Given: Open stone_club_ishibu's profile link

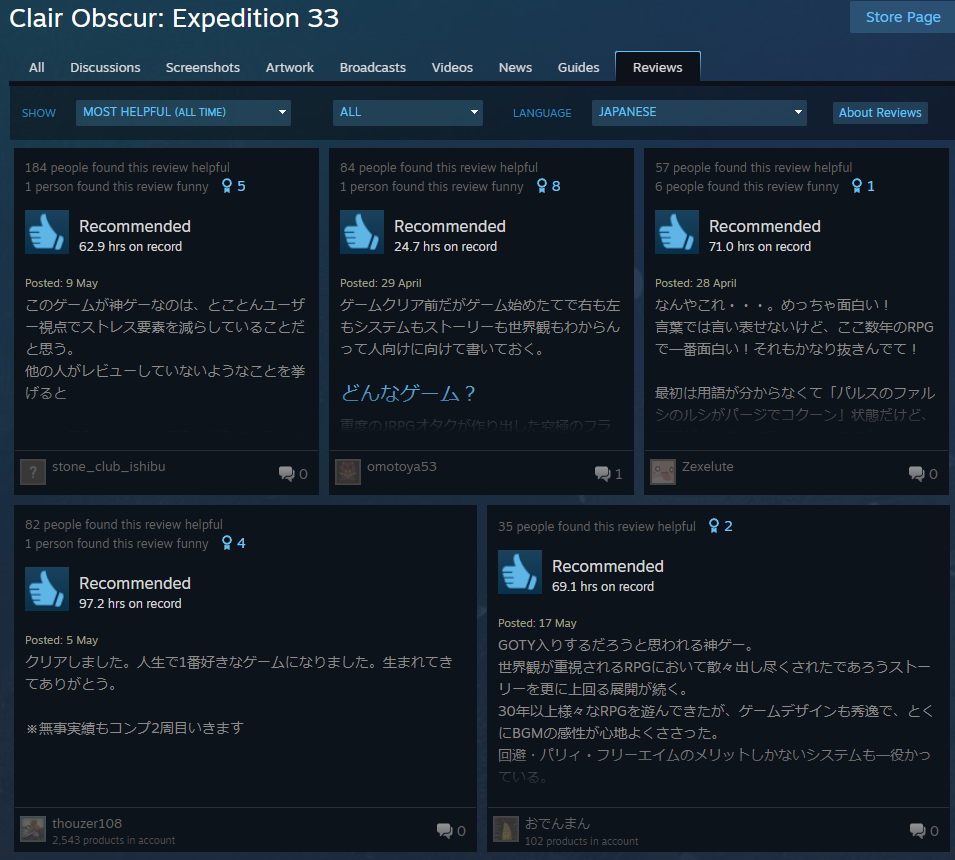Looking at the screenshot, I should click(x=109, y=467).
